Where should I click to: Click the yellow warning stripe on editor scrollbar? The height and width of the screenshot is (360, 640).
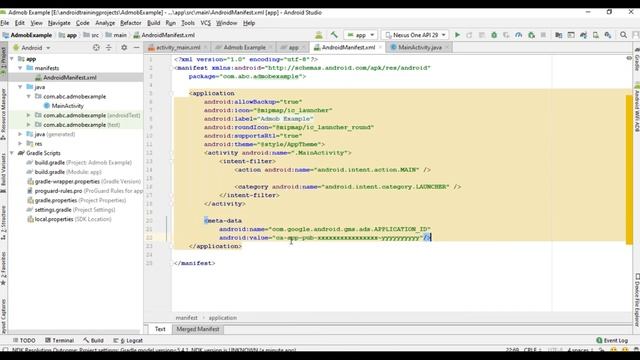pyautogui.click(x=629, y=169)
